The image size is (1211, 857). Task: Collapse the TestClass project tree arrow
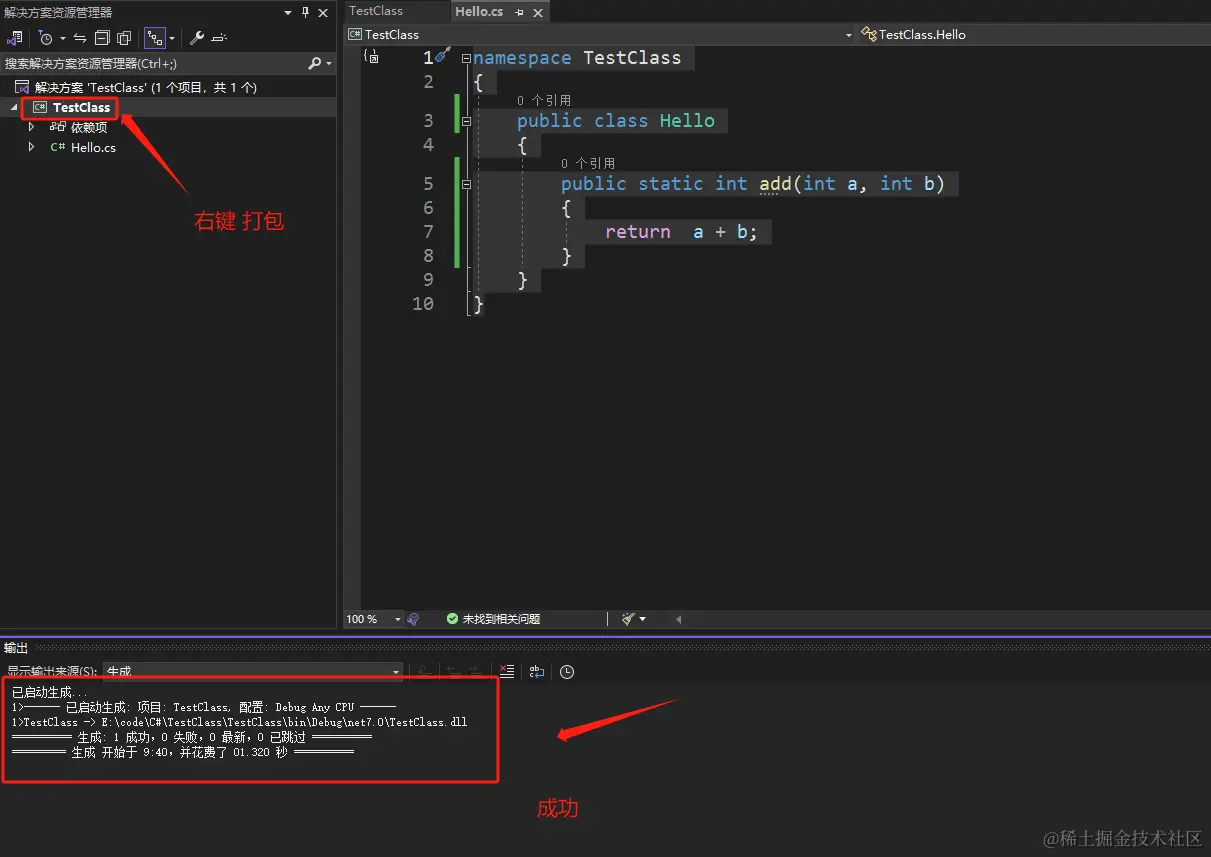coord(14,107)
